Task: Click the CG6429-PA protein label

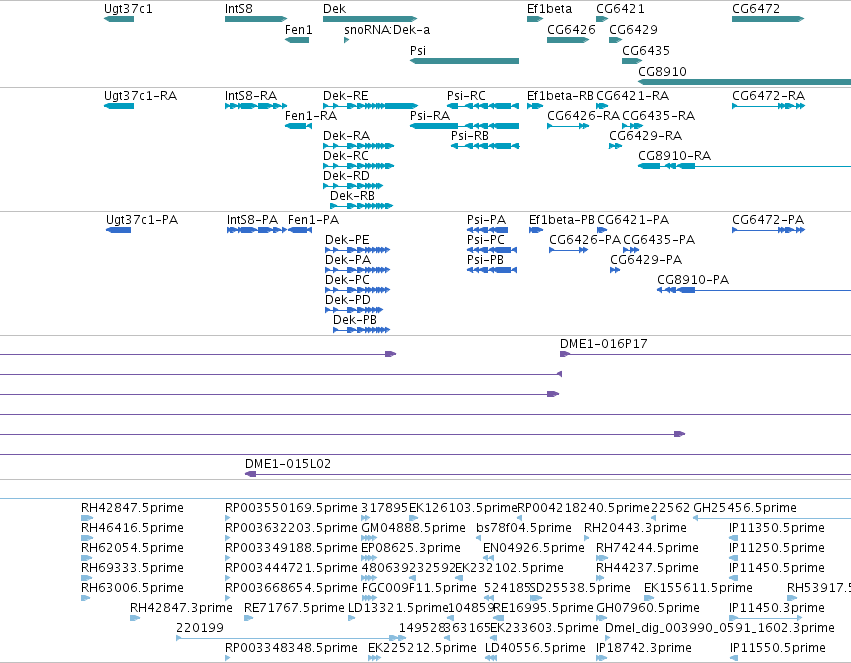Action: pyautogui.click(x=646, y=260)
